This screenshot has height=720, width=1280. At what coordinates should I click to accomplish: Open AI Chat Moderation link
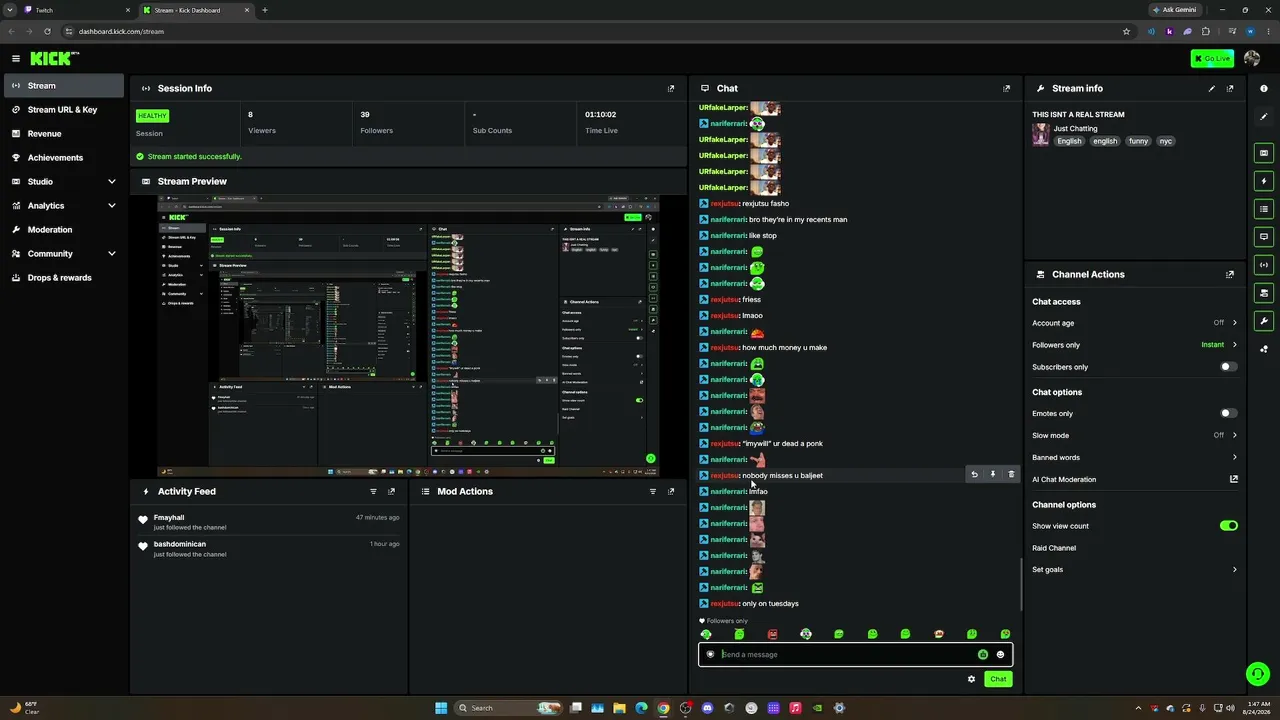1135,480
